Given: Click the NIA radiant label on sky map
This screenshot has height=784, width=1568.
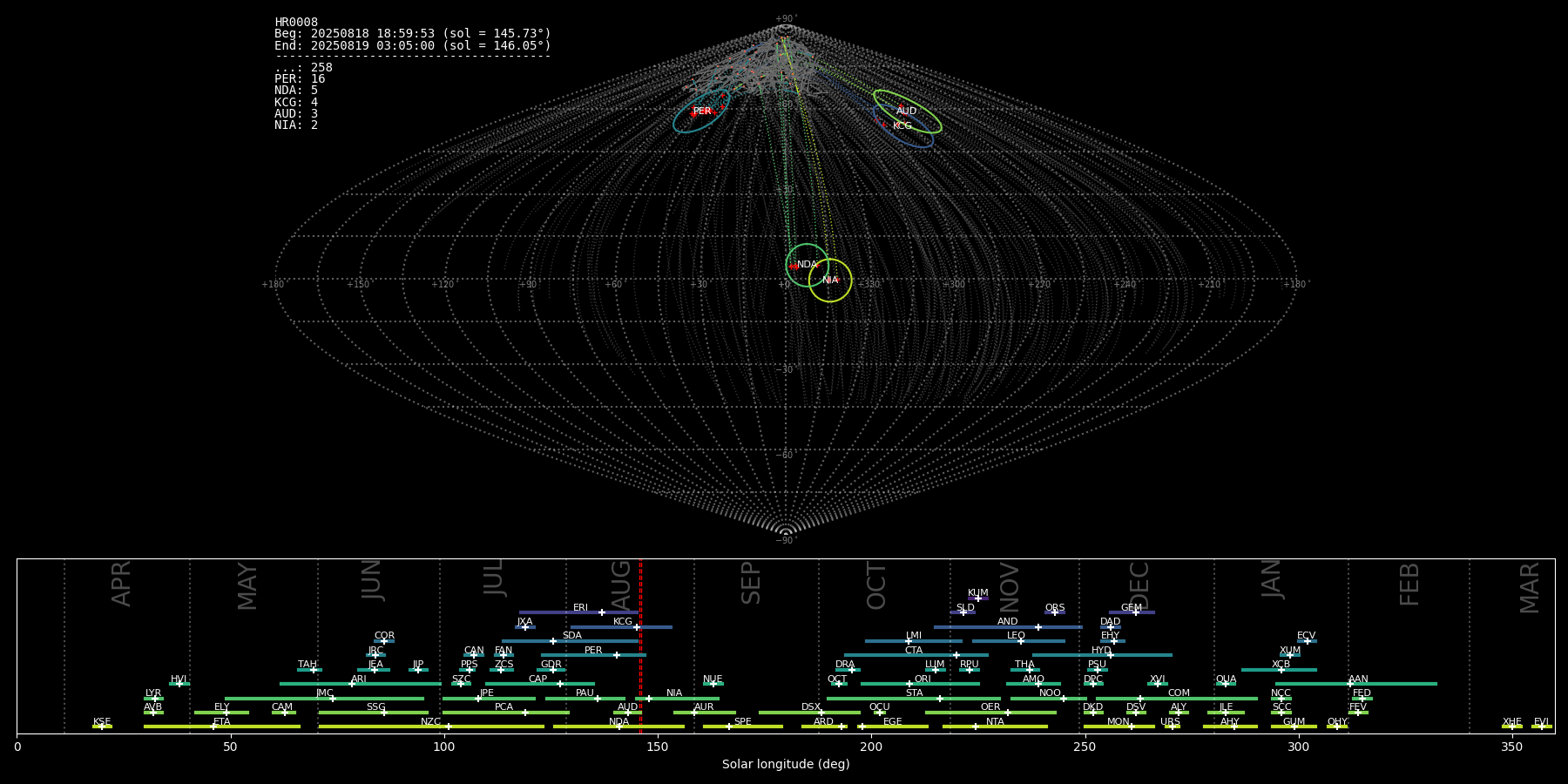Looking at the screenshot, I should tap(830, 280).
